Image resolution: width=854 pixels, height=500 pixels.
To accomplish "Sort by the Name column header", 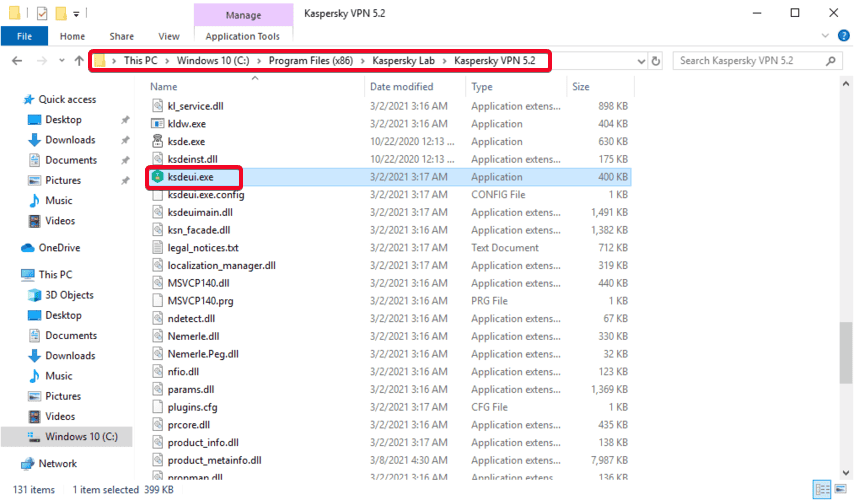I will click(x=163, y=87).
